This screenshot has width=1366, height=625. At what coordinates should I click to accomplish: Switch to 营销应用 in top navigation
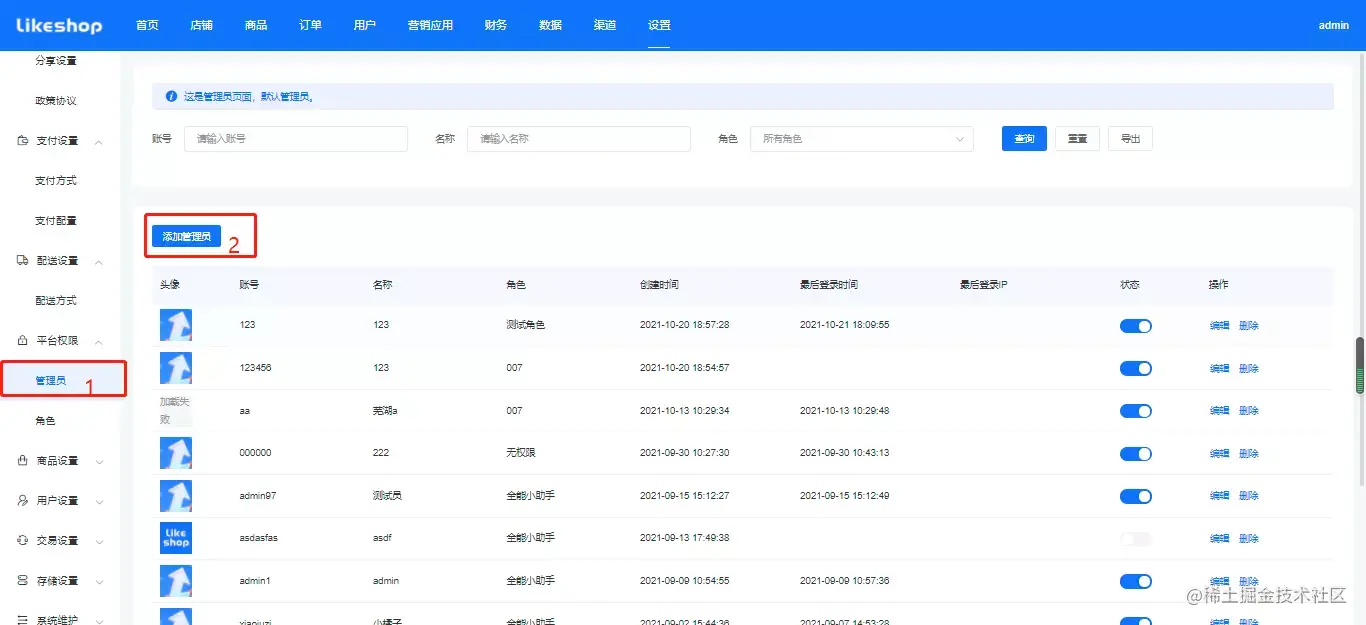(x=430, y=25)
